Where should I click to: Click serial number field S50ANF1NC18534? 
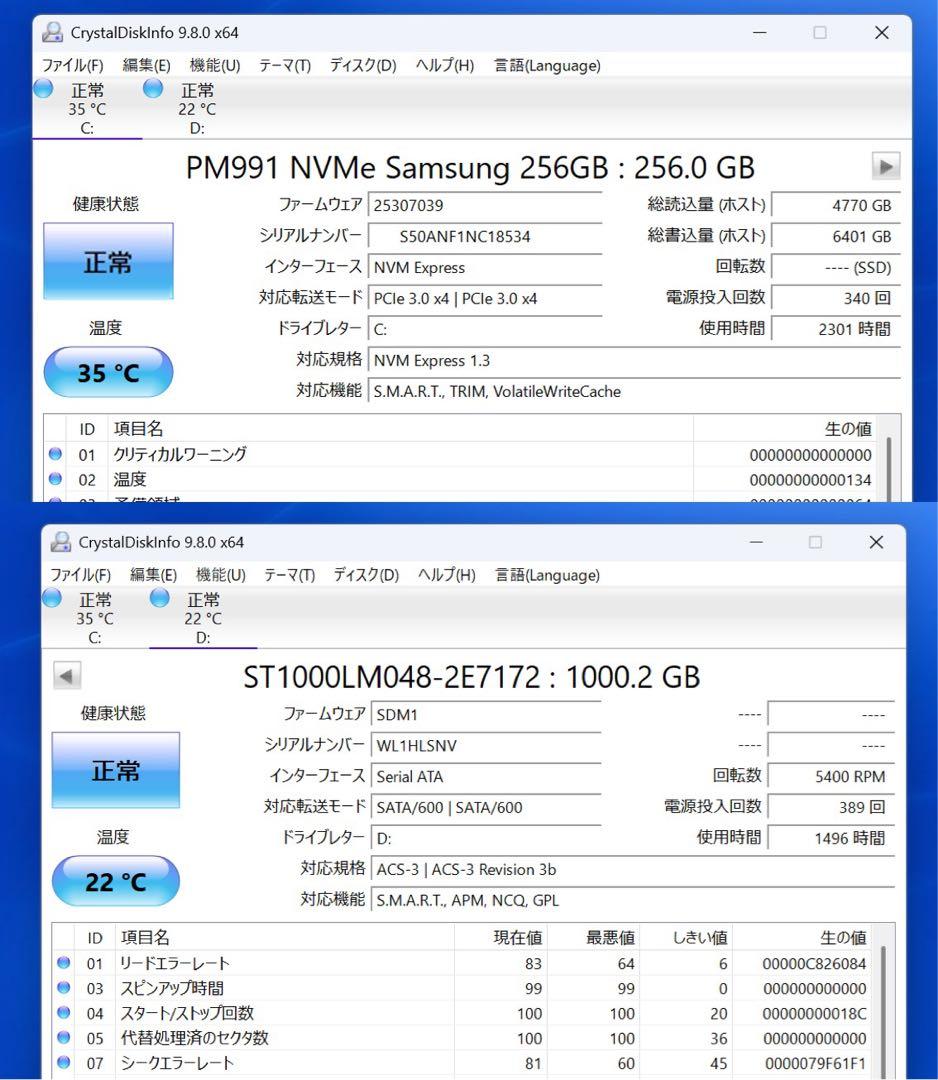click(x=485, y=236)
